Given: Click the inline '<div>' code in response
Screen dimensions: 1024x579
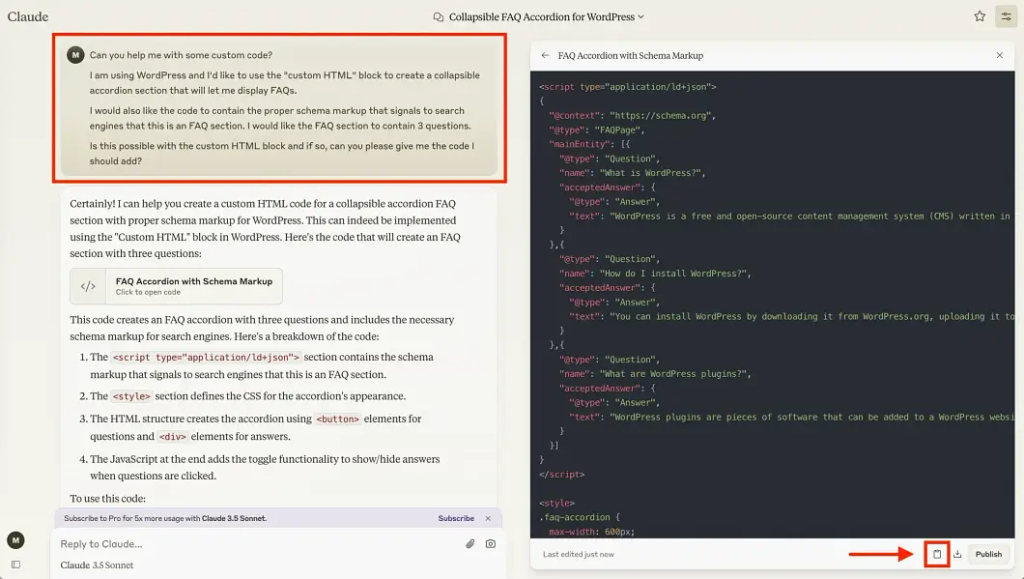Looking at the screenshot, I should point(172,437).
